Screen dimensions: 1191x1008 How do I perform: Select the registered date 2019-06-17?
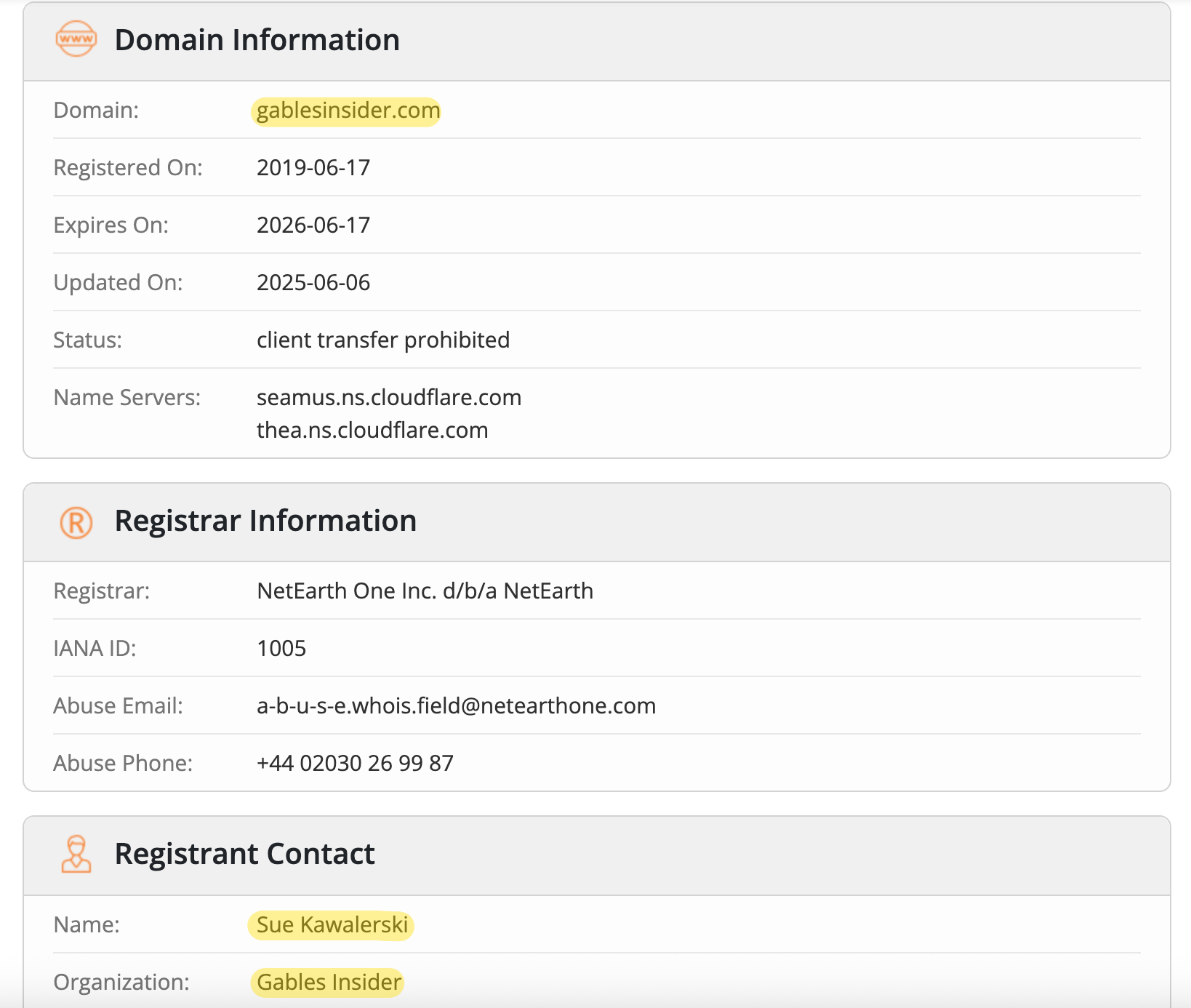pos(313,168)
